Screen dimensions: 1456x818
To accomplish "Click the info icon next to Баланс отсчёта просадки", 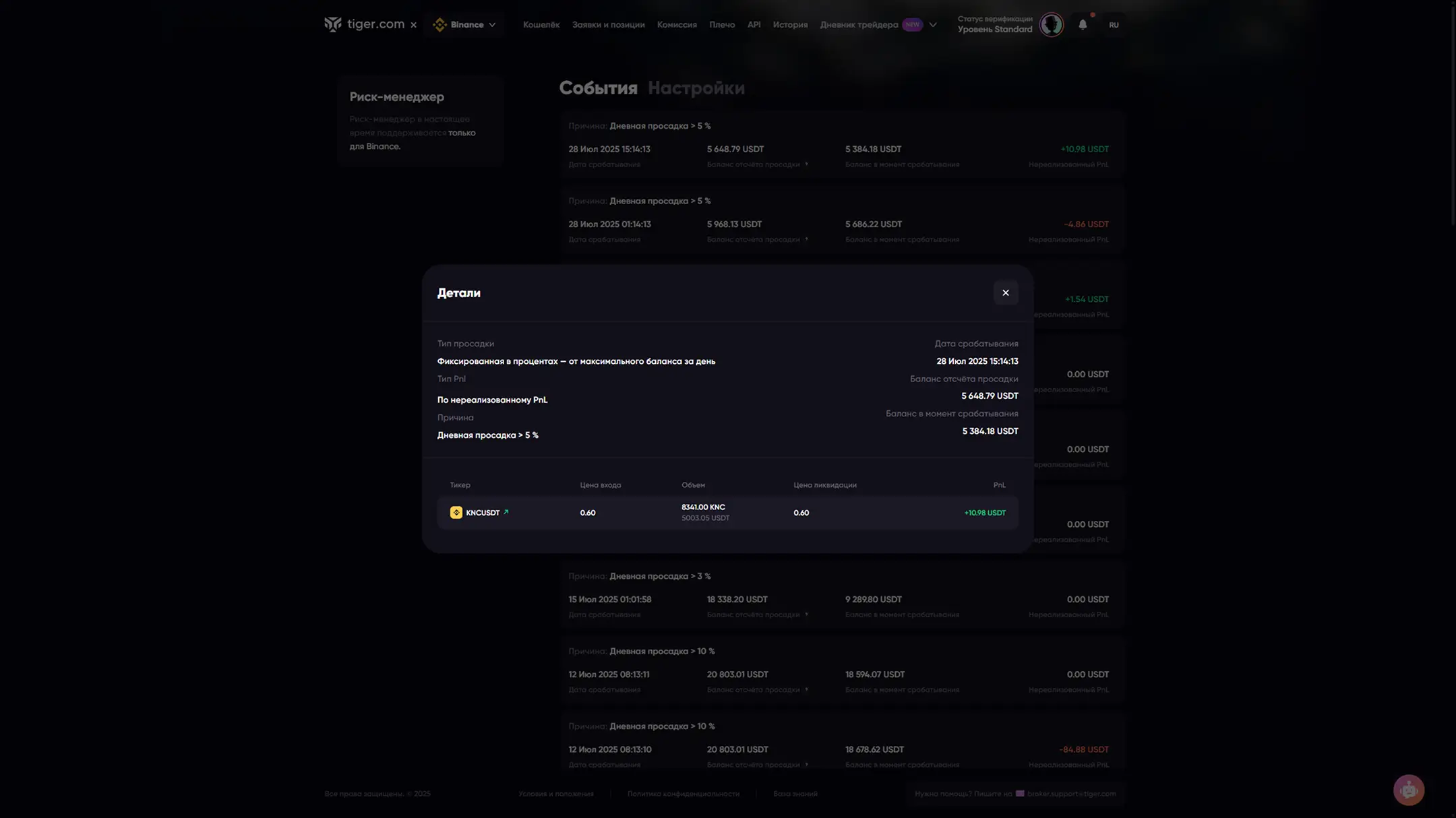I will coord(806,164).
